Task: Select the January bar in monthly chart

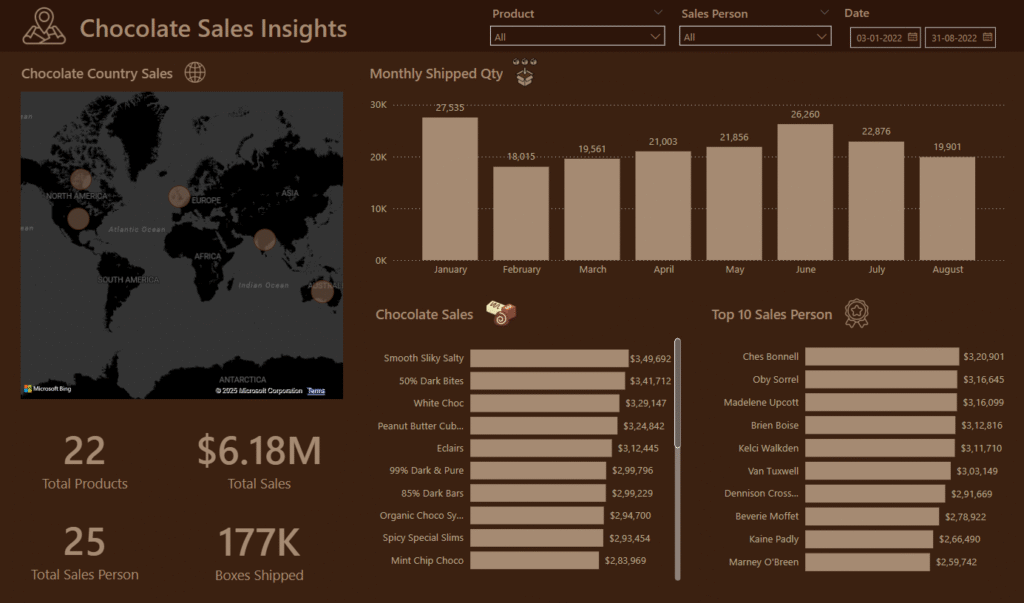Action: (450, 189)
